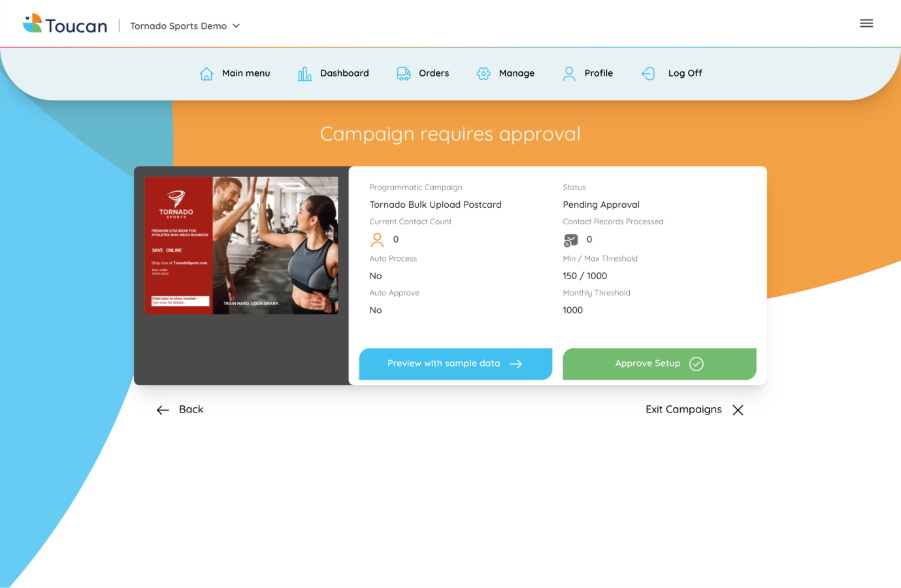Click the Manage gear icon
Viewport: 901px width, 588px height.
coord(484,74)
